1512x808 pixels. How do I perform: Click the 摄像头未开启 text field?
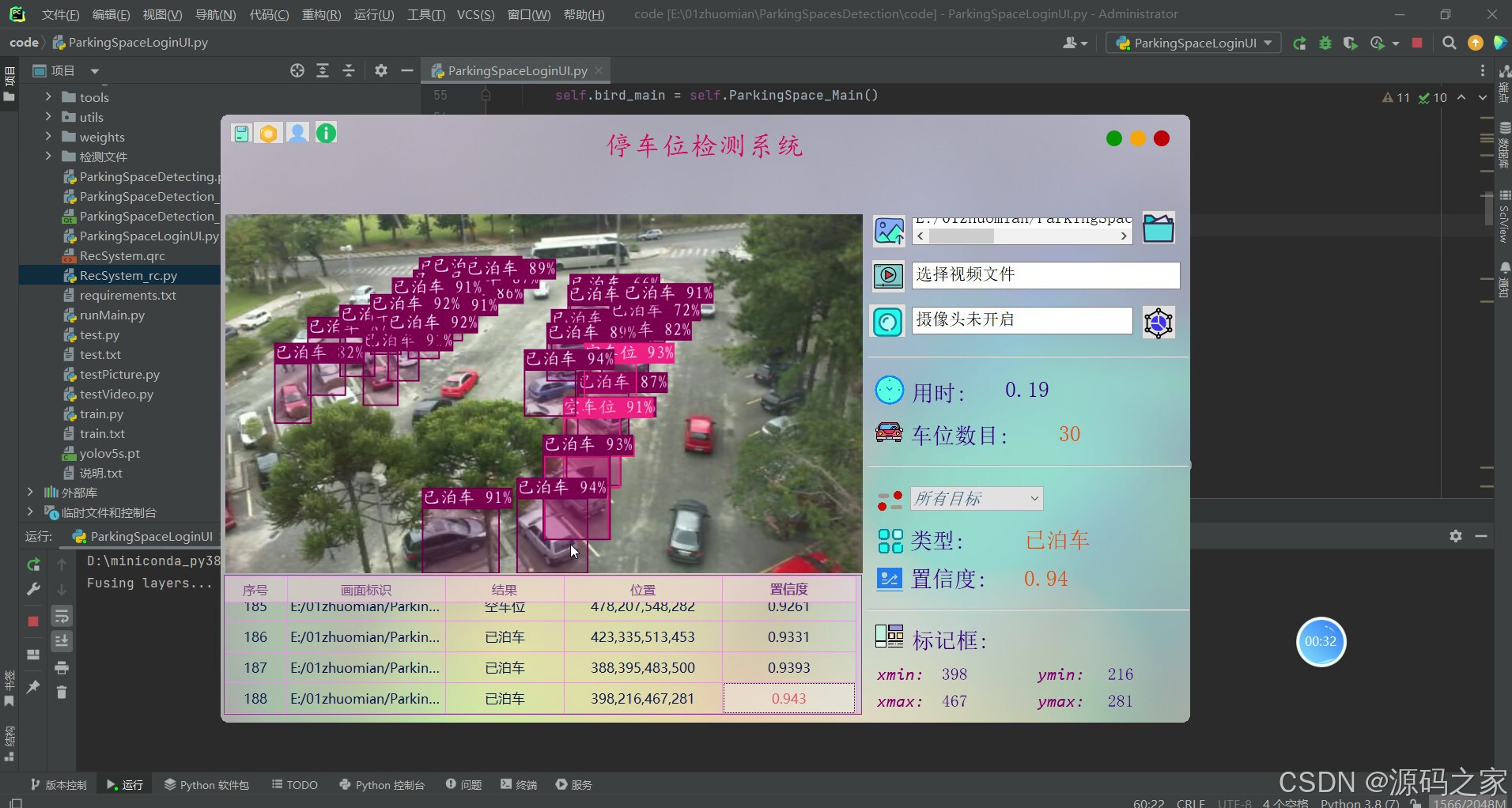coord(1022,320)
